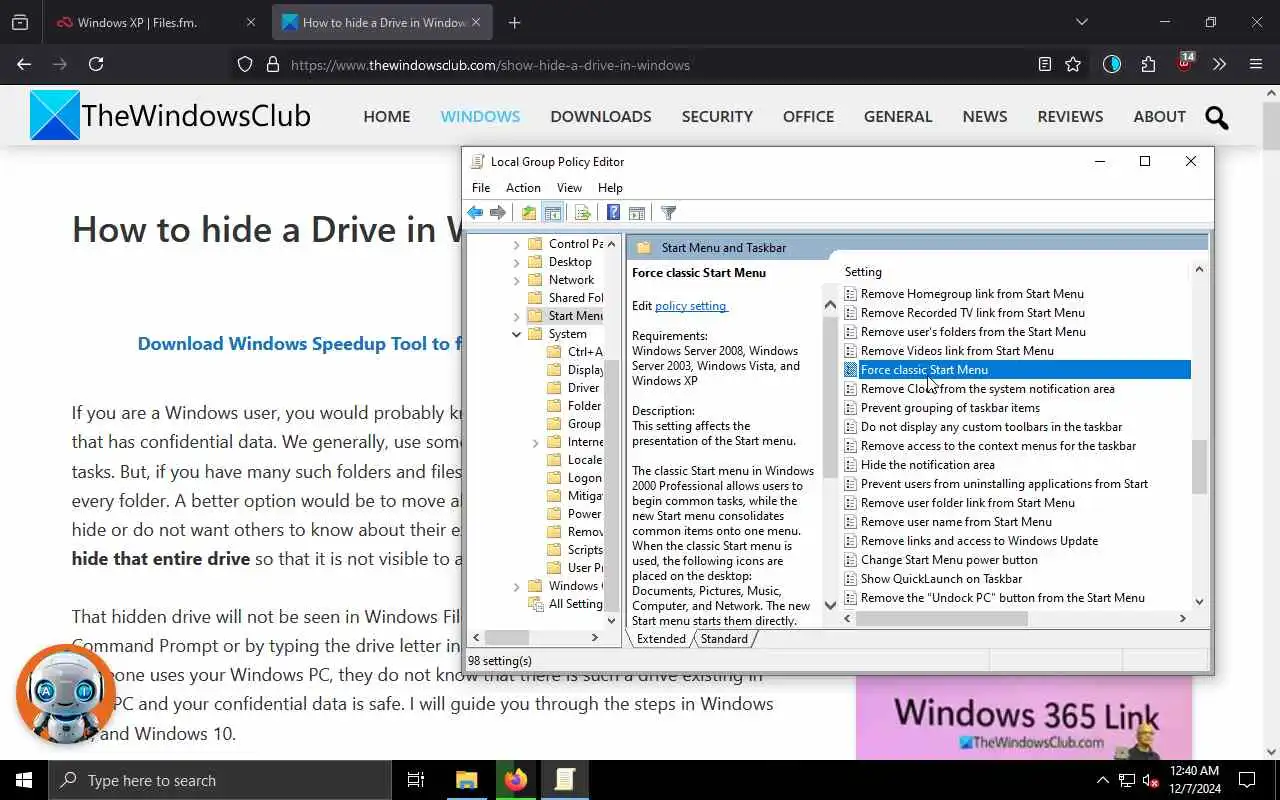
Task: Click the Firefox icon in the taskbar
Action: pyautogui.click(x=516, y=780)
